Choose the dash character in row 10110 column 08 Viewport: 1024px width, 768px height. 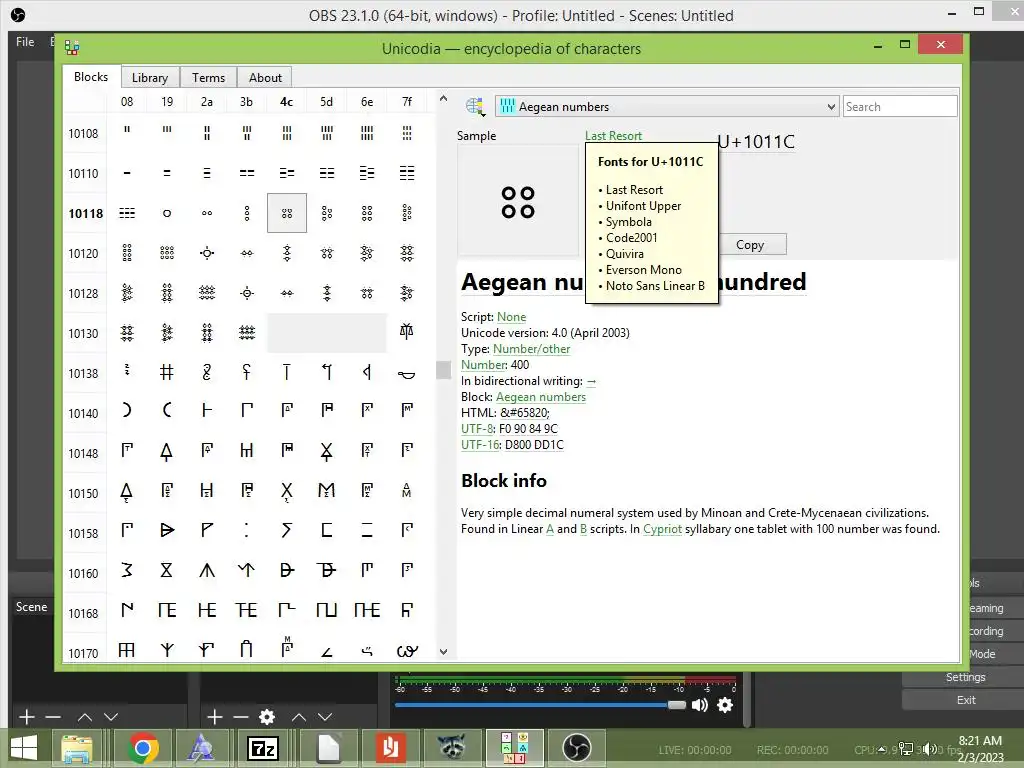tap(127, 173)
